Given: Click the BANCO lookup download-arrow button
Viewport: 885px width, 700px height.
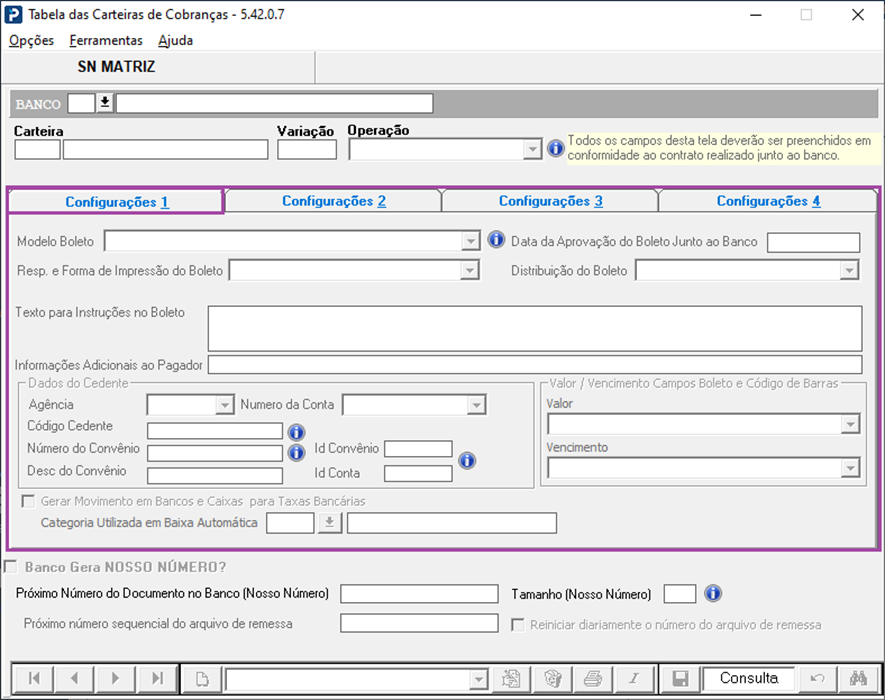Looking at the screenshot, I should 104,103.
